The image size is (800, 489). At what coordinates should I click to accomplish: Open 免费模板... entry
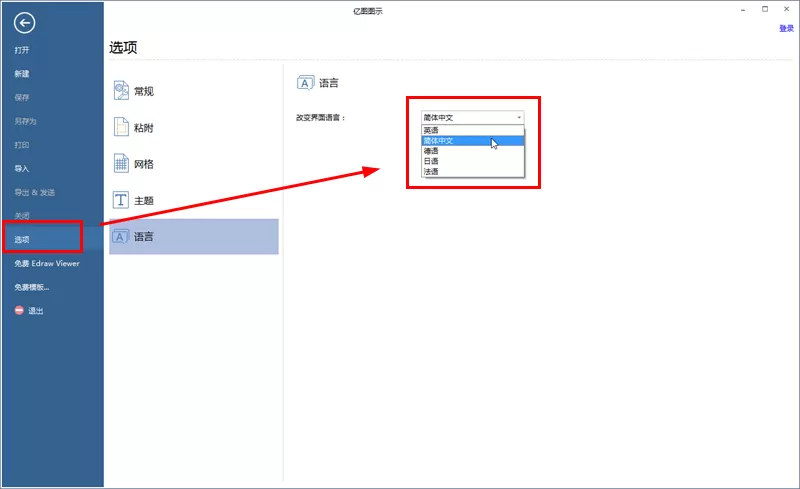(32, 287)
